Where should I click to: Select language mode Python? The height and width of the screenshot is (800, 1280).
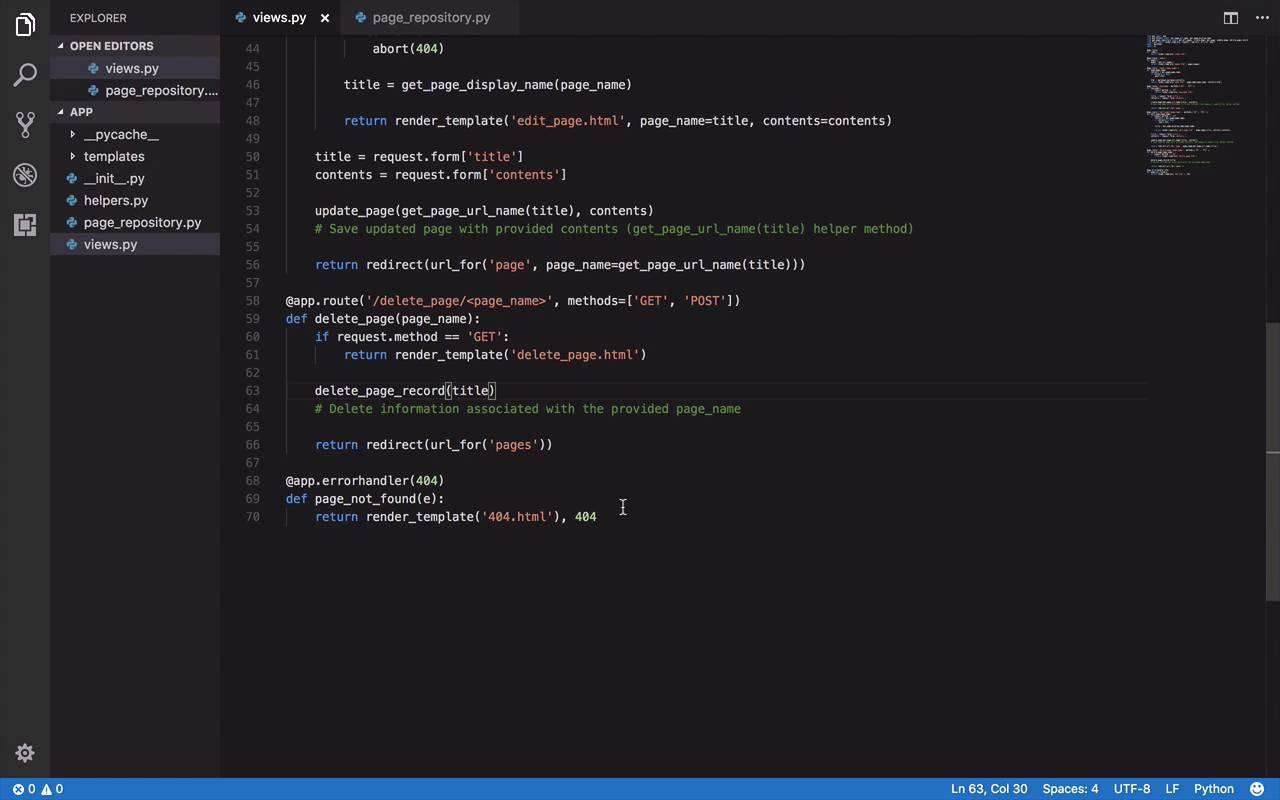pos(1214,789)
